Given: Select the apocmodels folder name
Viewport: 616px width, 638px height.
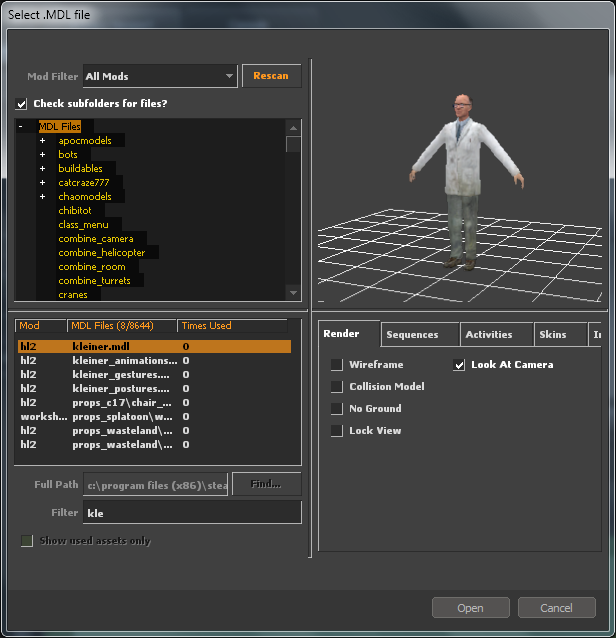Looking at the screenshot, I should [85, 141].
